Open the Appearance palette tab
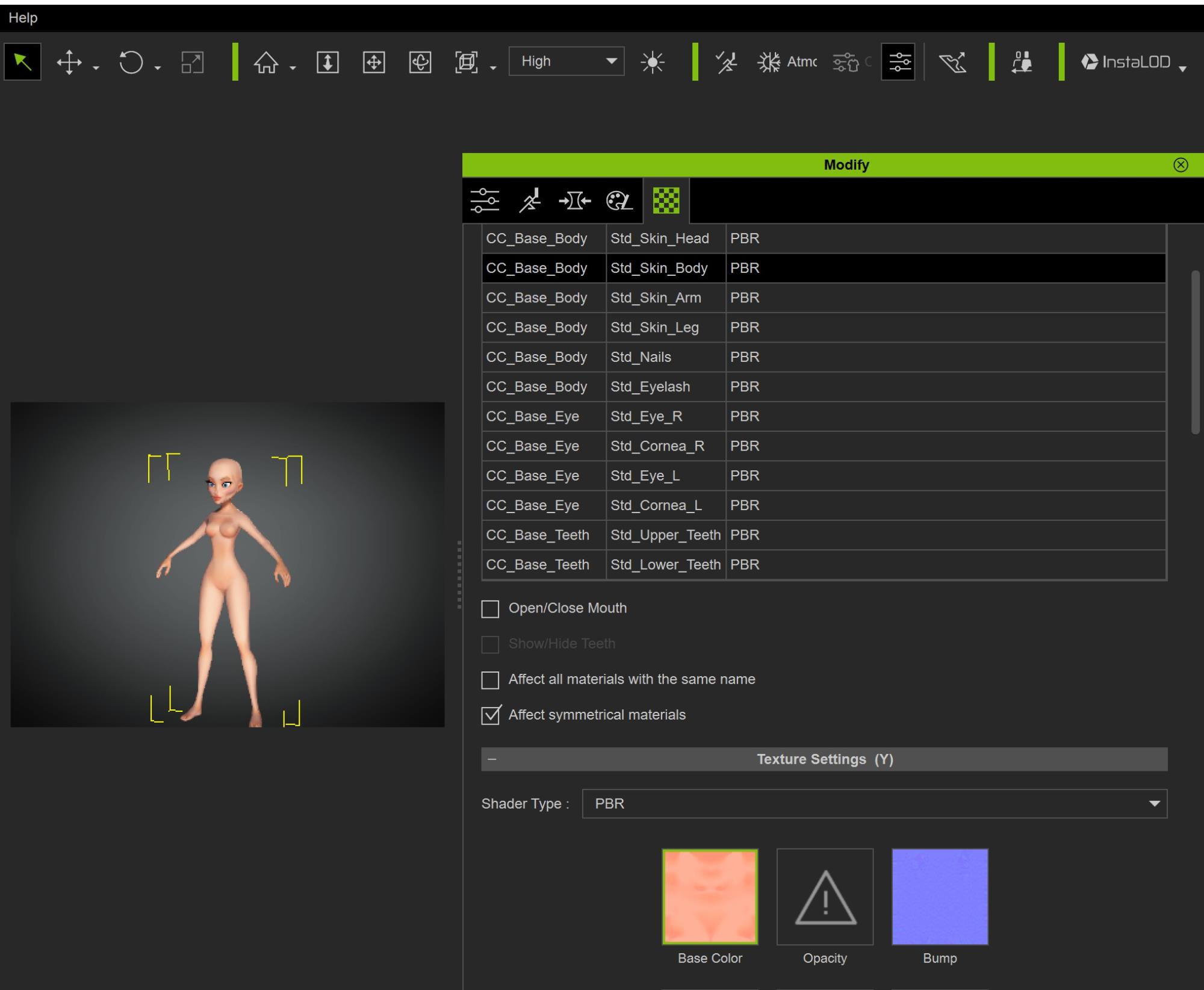Viewport: 1204px width, 990px height. tap(619, 201)
